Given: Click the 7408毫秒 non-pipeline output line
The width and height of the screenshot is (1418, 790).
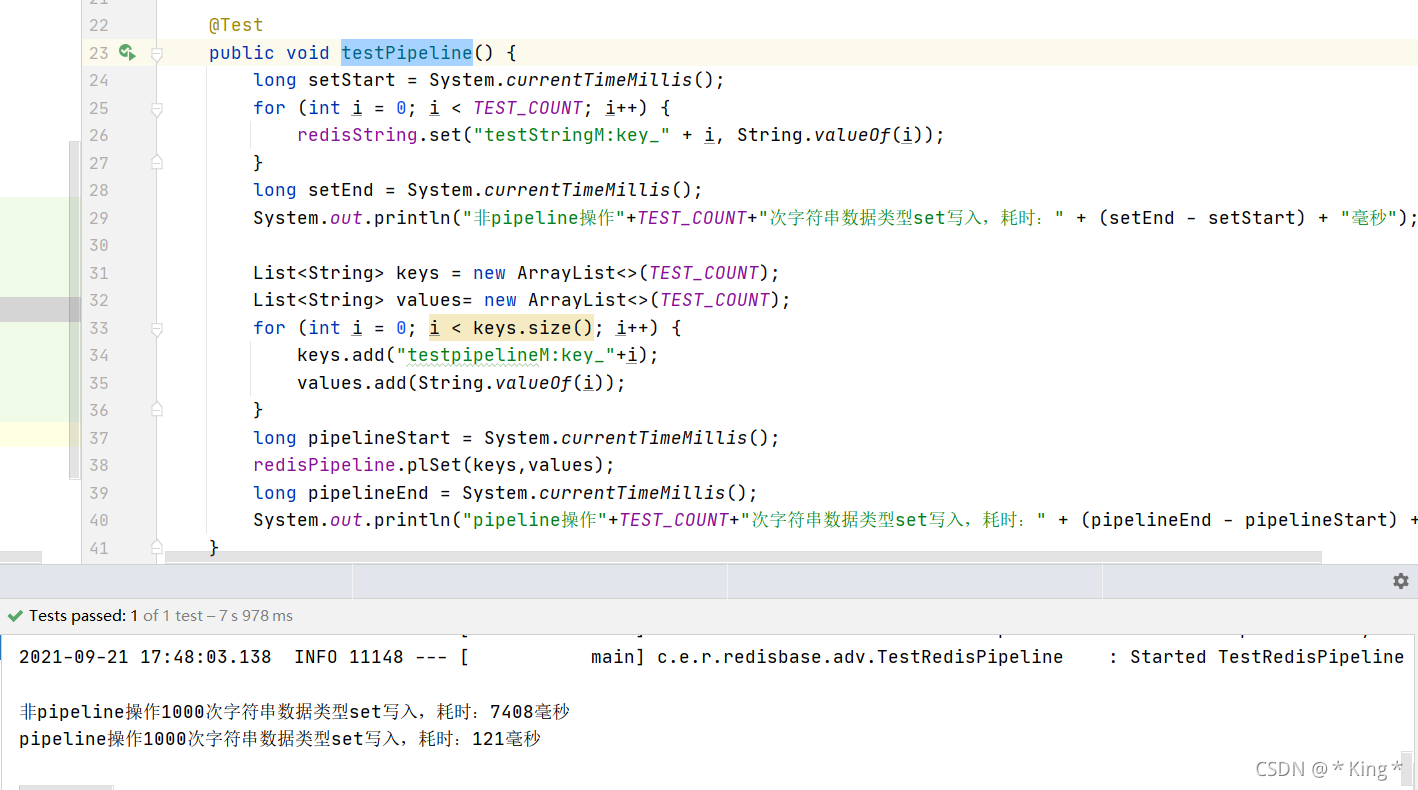Looking at the screenshot, I should [x=295, y=712].
